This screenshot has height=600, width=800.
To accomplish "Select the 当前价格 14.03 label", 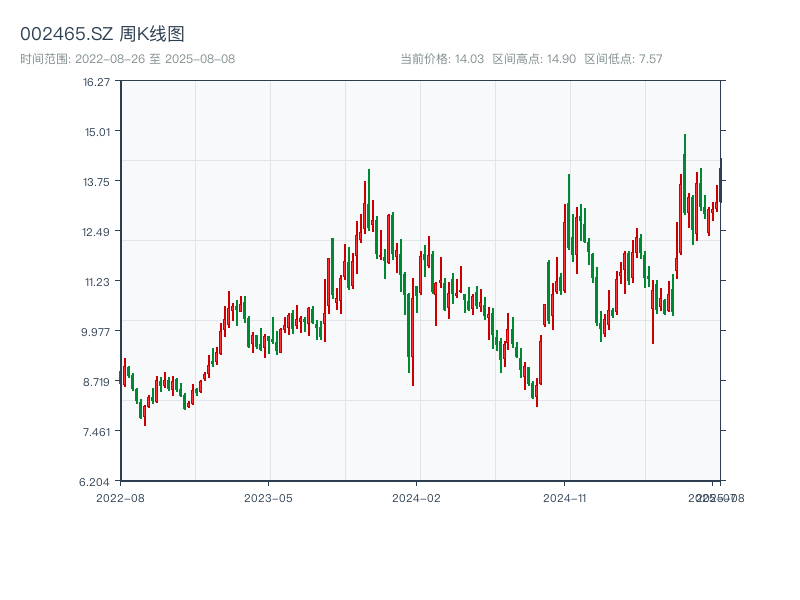I will 442,59.
